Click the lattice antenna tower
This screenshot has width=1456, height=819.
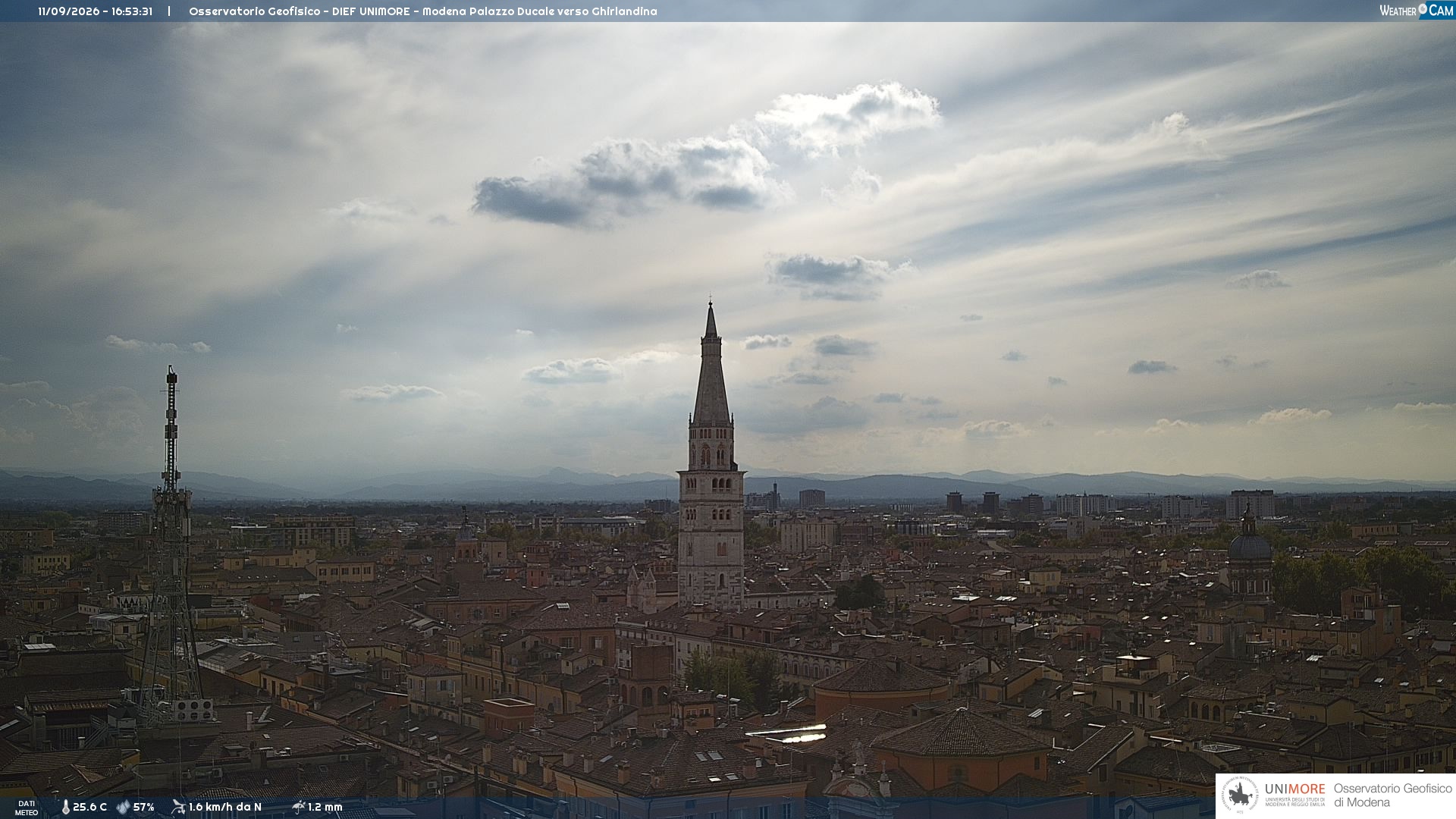171,546
